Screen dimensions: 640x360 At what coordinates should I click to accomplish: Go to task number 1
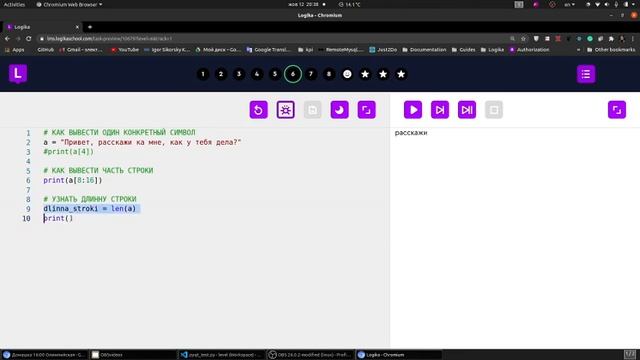203,74
